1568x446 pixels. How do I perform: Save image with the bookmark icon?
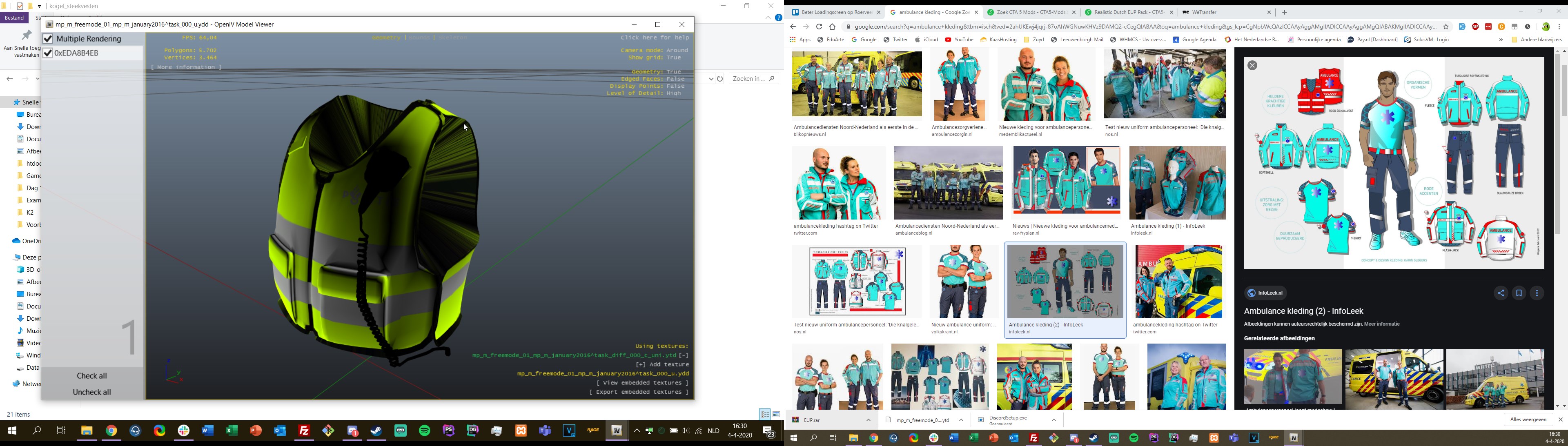tap(1519, 293)
